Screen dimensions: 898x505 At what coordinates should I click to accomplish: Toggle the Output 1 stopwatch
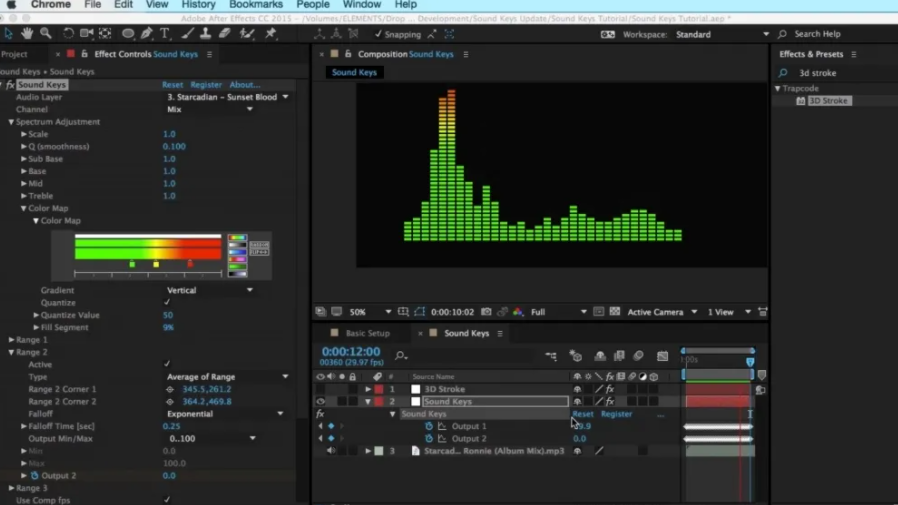click(429, 426)
